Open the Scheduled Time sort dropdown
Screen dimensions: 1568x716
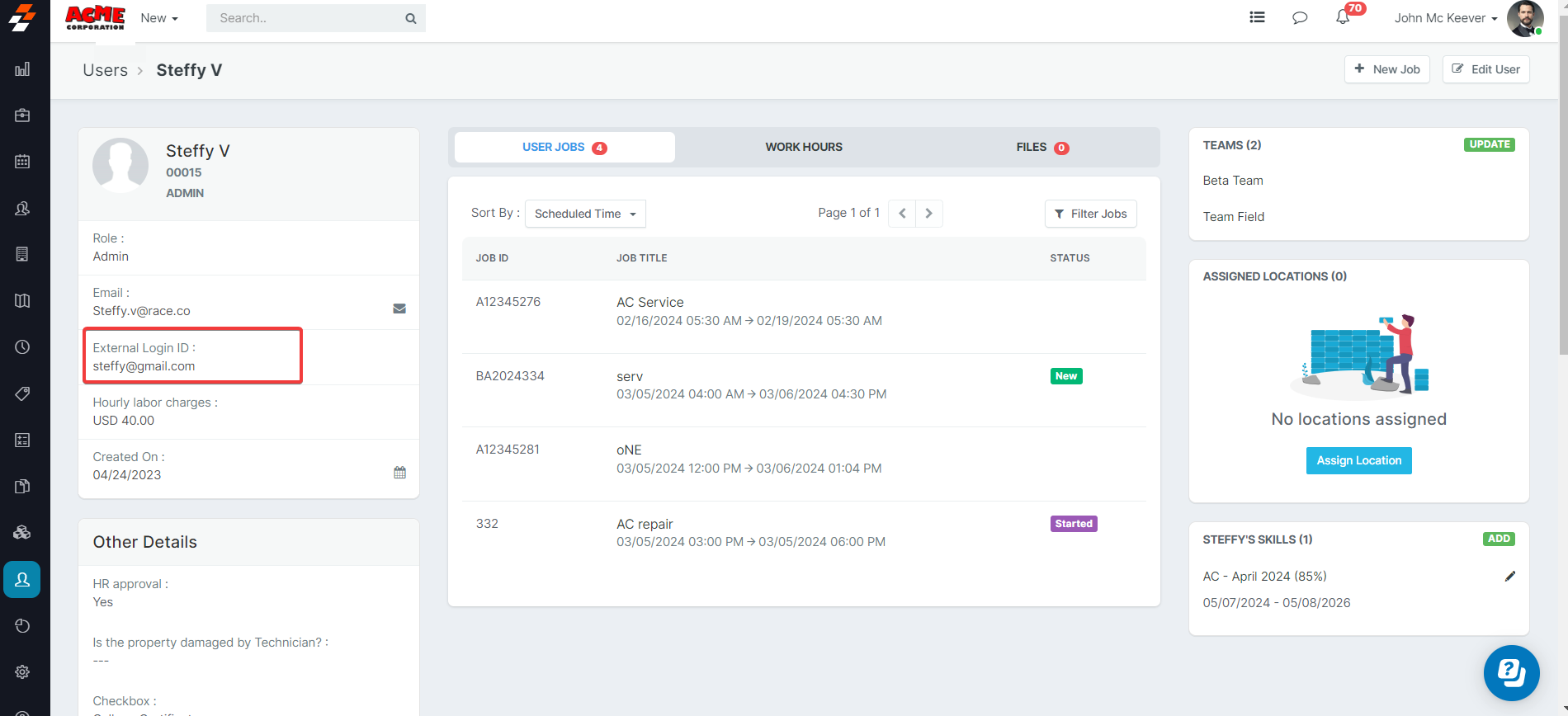click(585, 214)
